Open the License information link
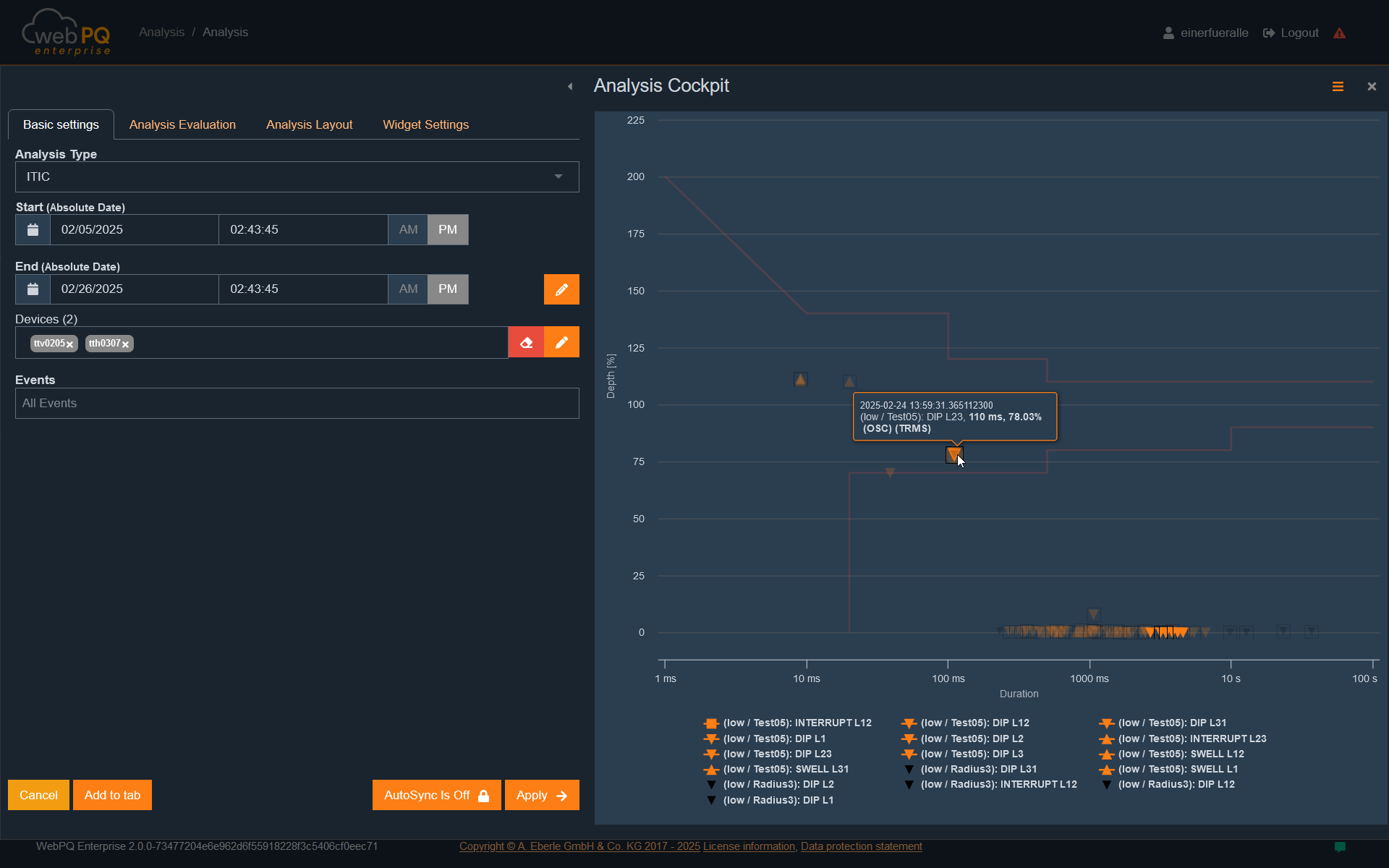 pos(749,846)
